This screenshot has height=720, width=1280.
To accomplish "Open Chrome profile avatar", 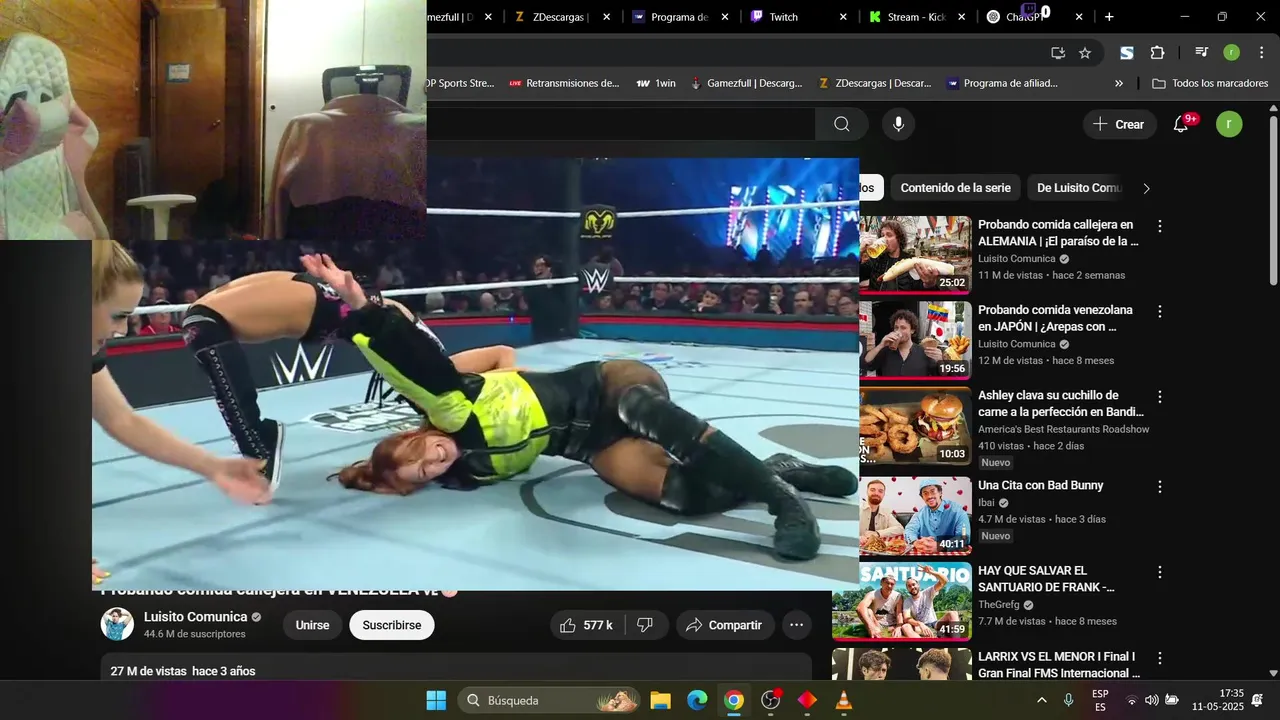I will tap(1231, 53).
